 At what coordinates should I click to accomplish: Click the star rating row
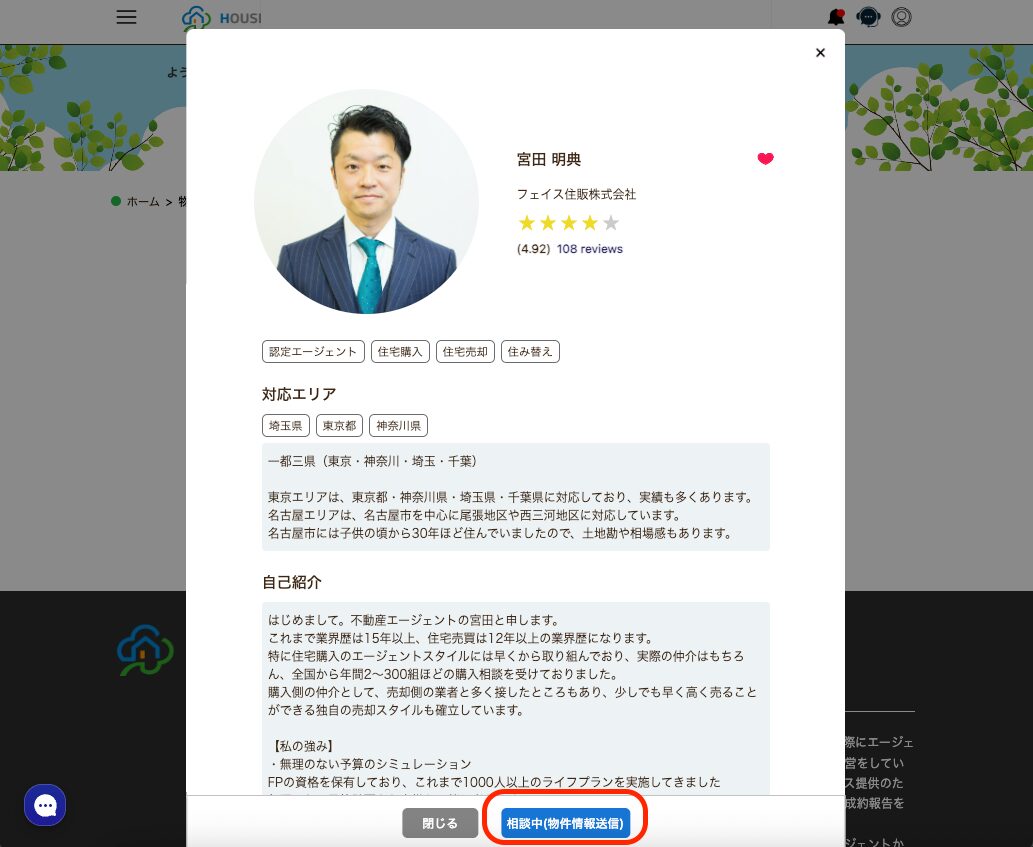[569, 223]
